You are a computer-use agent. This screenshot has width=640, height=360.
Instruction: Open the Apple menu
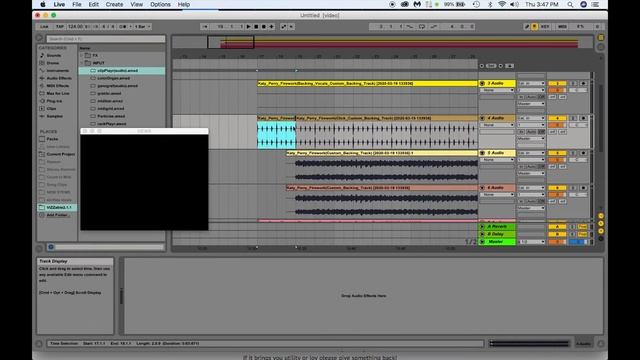click(43, 4)
